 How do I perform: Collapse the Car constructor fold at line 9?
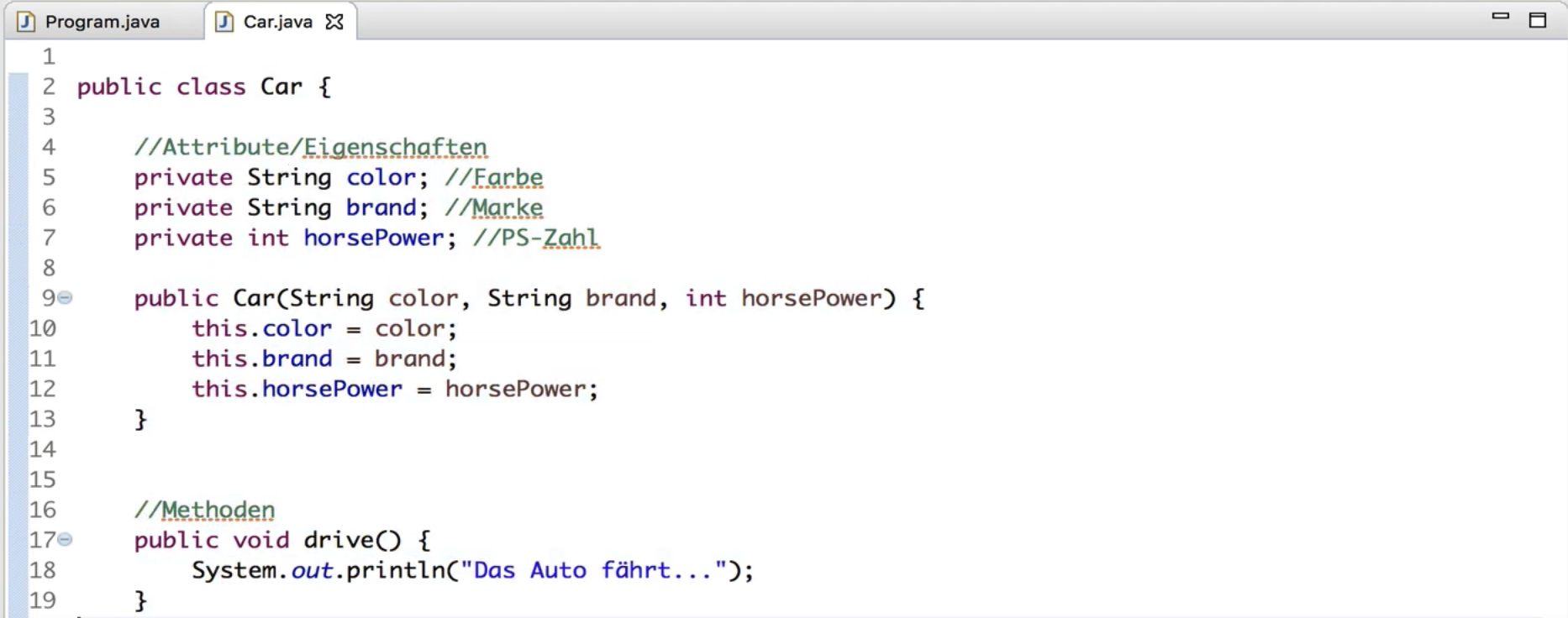click(66, 297)
